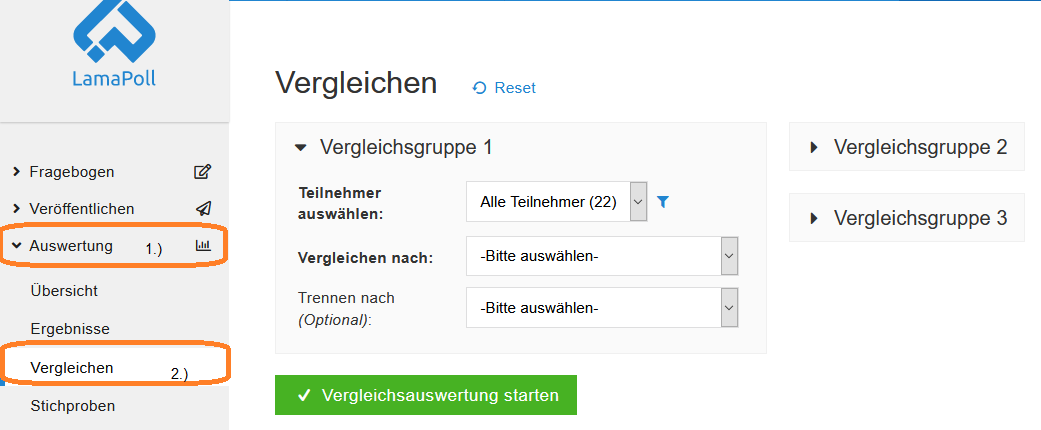This screenshot has height=430, width=1041.
Task: Open the Ergebnisse menu item
Action: coord(70,329)
